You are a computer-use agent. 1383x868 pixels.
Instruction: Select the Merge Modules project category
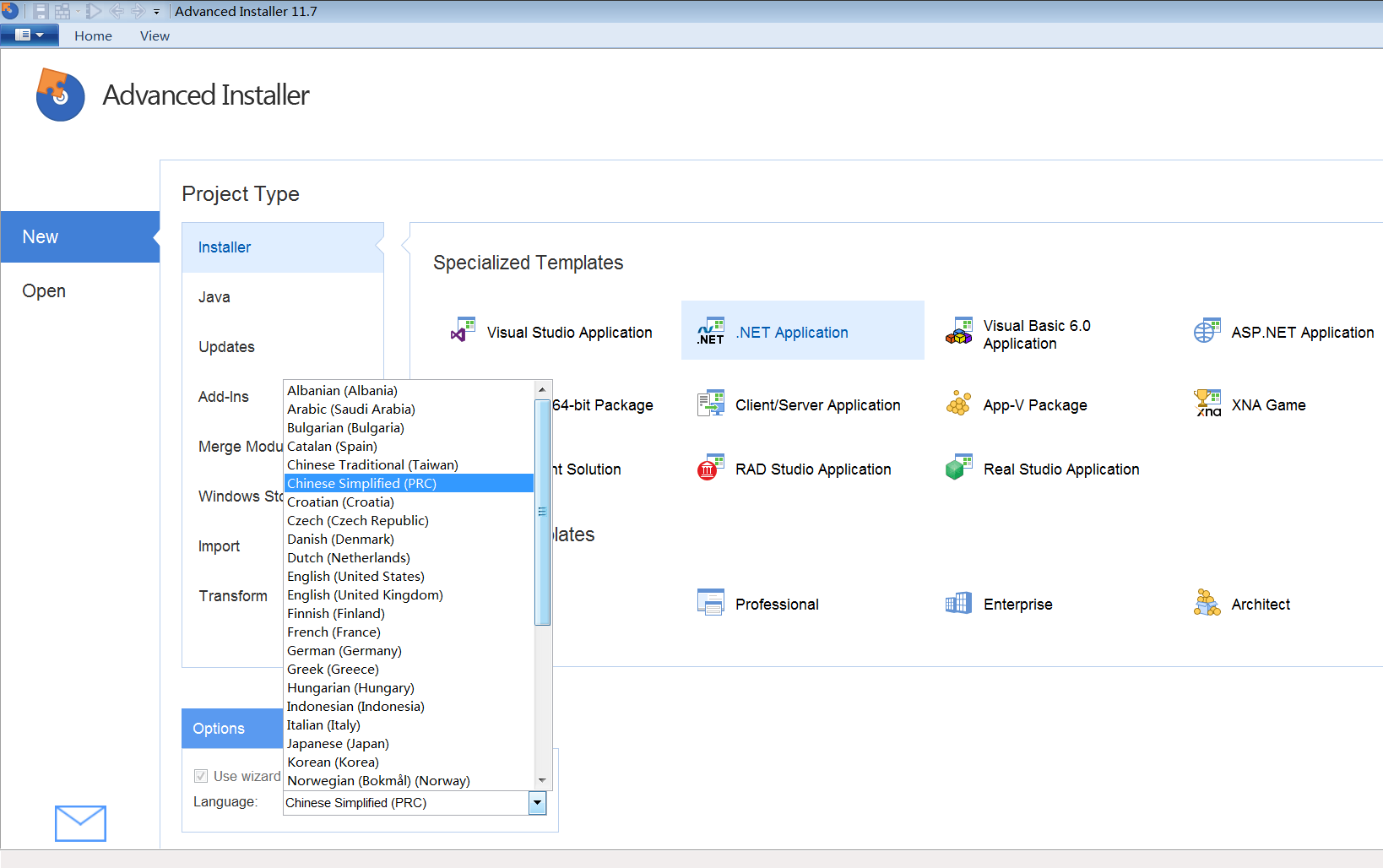pos(241,447)
